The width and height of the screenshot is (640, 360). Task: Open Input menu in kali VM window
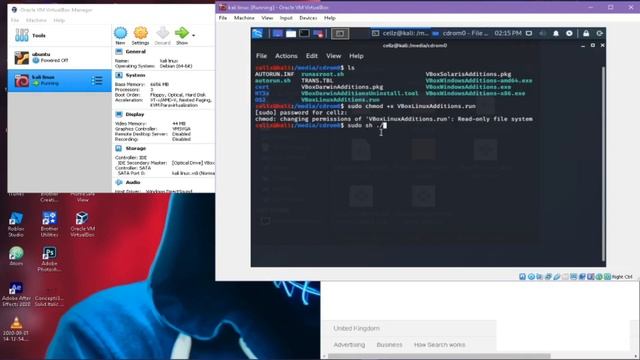(x=286, y=18)
